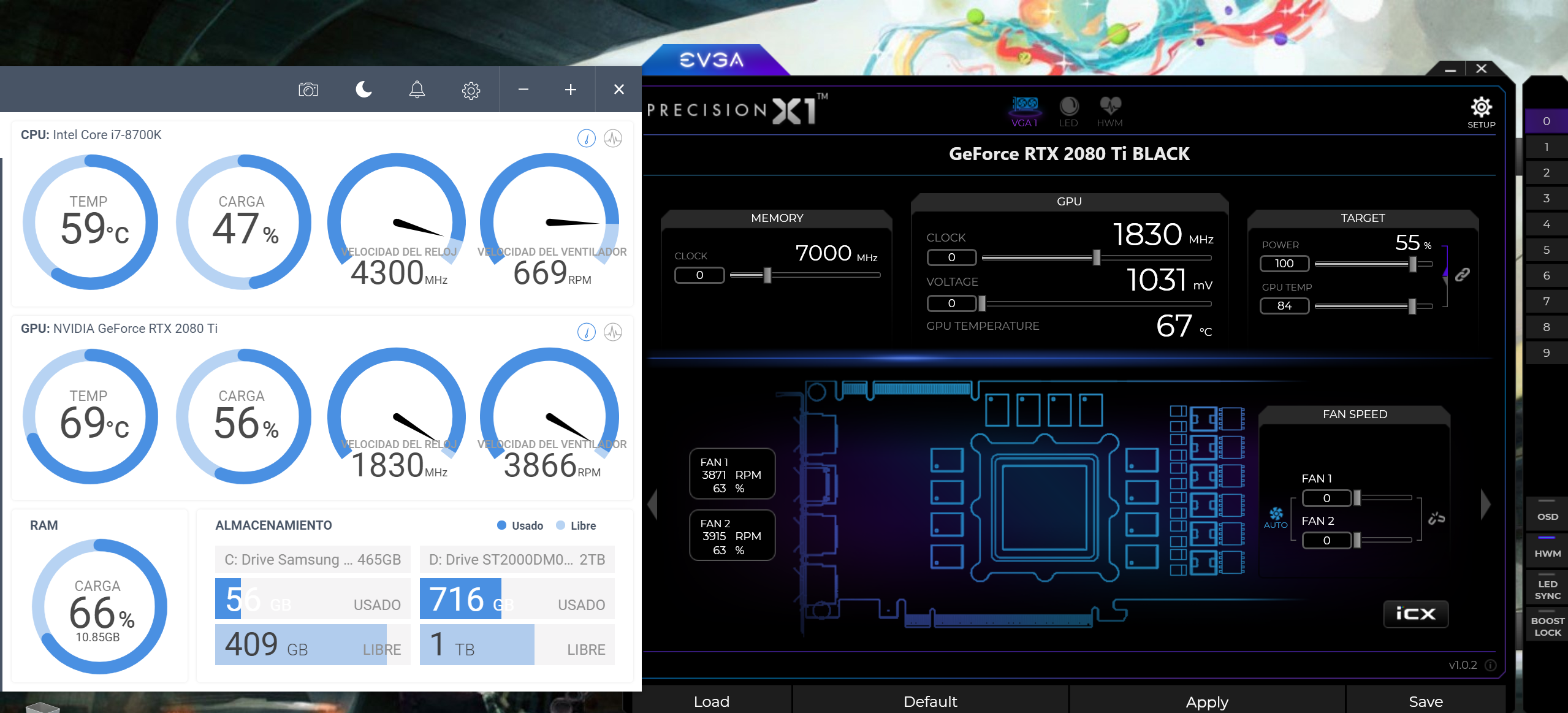Expand next panel right arrow
The image size is (1568, 713).
pos(1485,504)
